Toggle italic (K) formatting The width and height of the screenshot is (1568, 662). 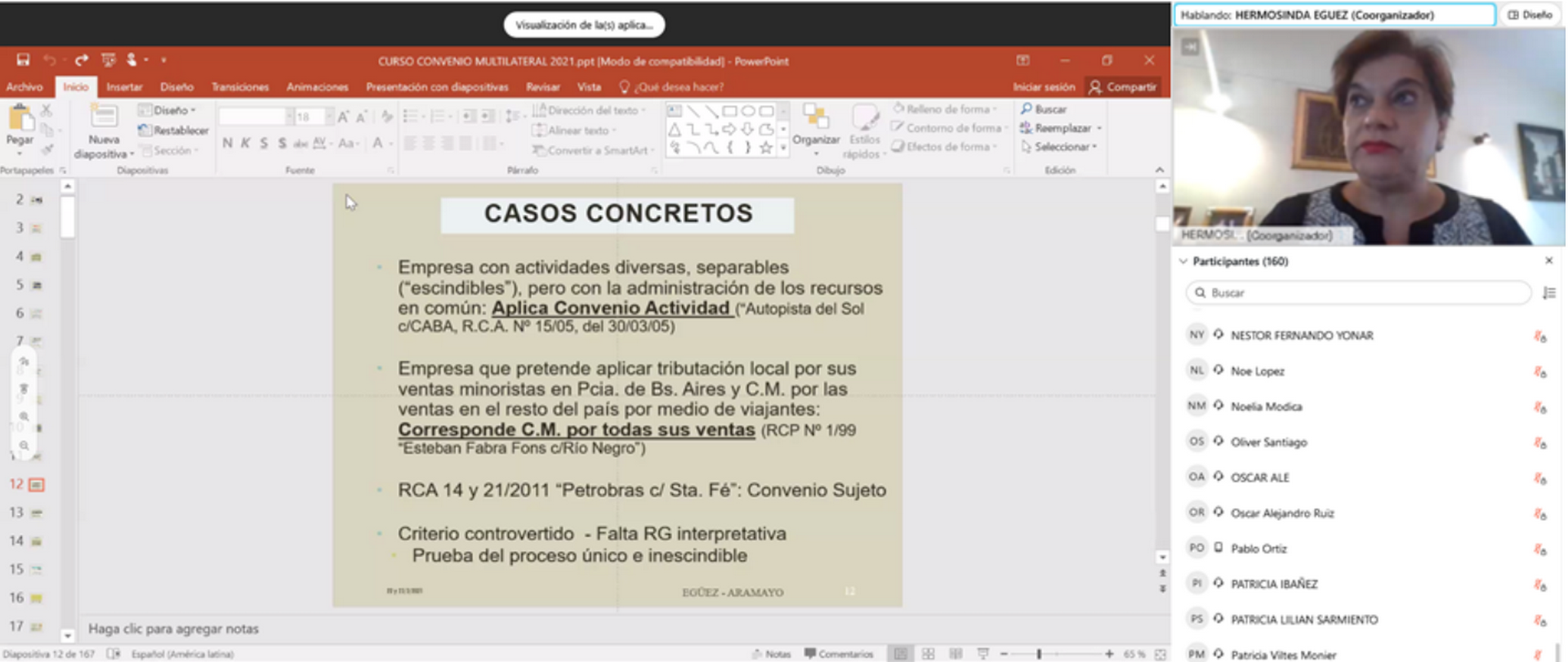[245, 144]
